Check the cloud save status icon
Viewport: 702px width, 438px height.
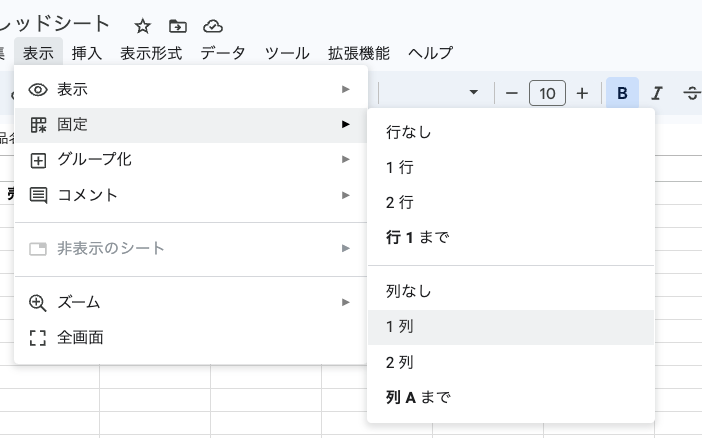pos(213,26)
